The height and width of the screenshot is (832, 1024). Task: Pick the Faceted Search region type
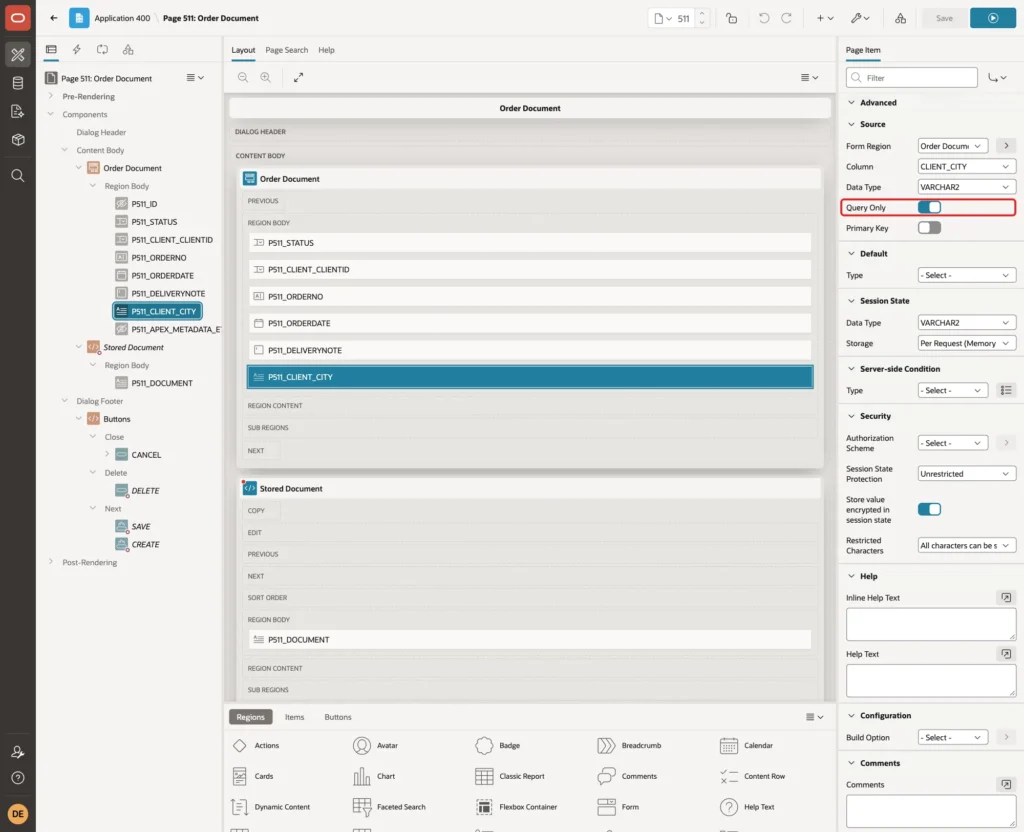click(x=389, y=807)
